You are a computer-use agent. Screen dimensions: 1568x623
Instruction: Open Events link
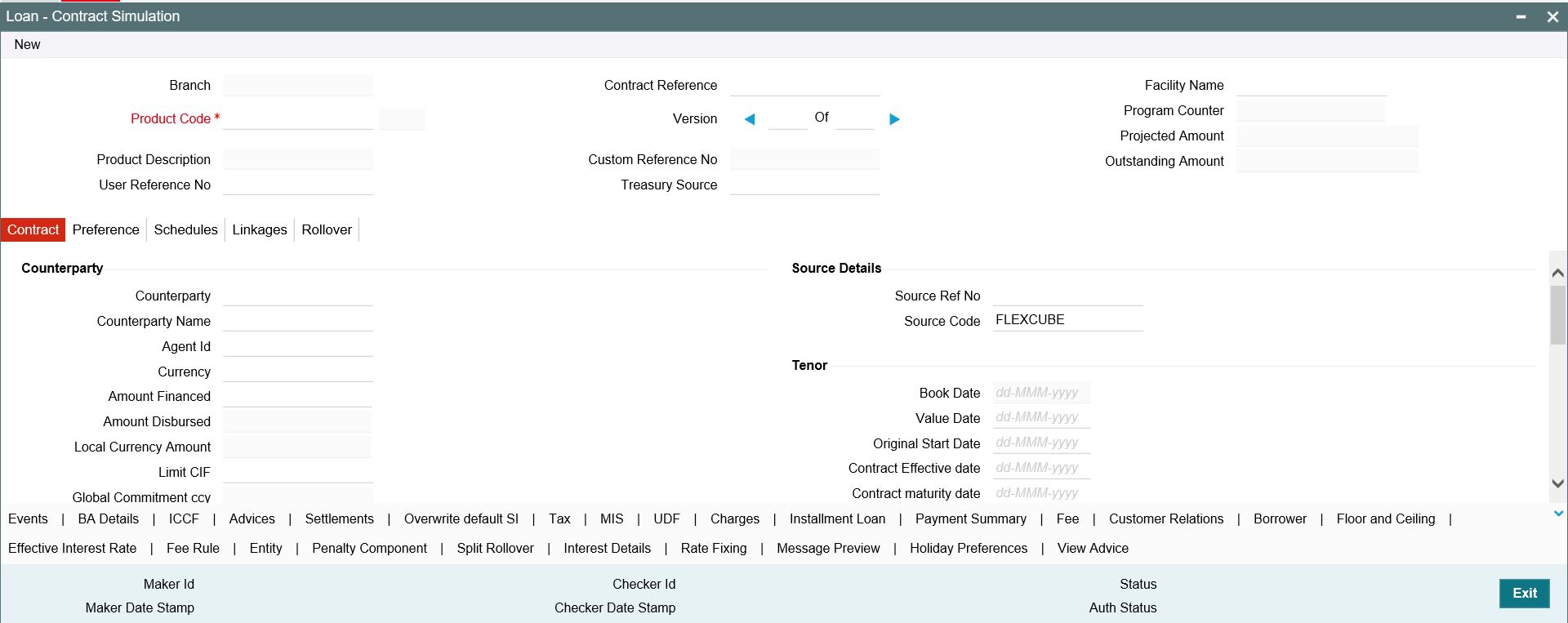[x=28, y=519]
